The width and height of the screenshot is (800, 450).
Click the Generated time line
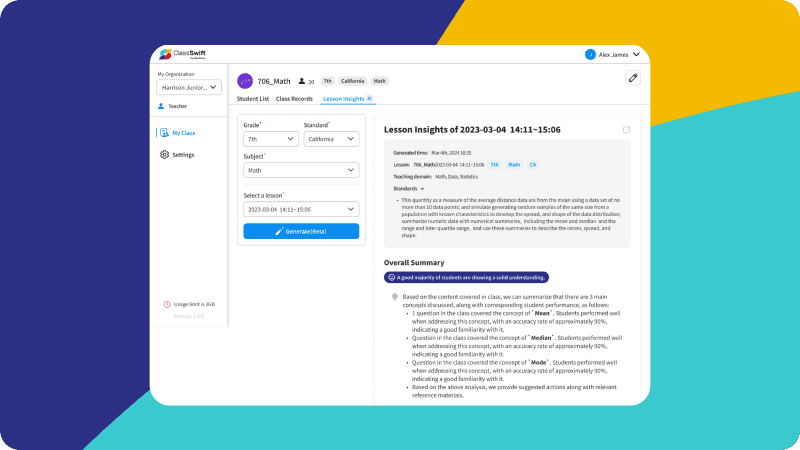pos(432,153)
